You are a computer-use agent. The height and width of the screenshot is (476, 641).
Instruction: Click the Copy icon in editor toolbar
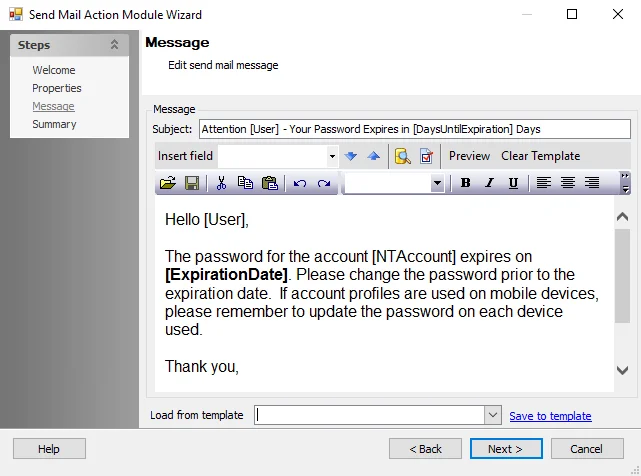245,183
